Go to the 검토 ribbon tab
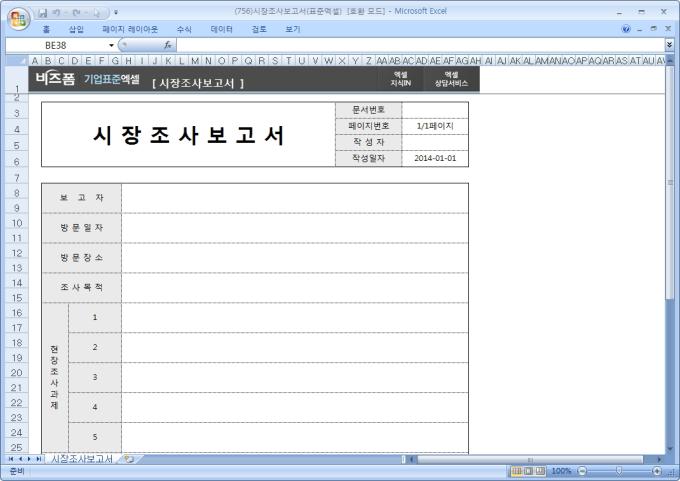The height and width of the screenshot is (481, 680). [x=258, y=29]
